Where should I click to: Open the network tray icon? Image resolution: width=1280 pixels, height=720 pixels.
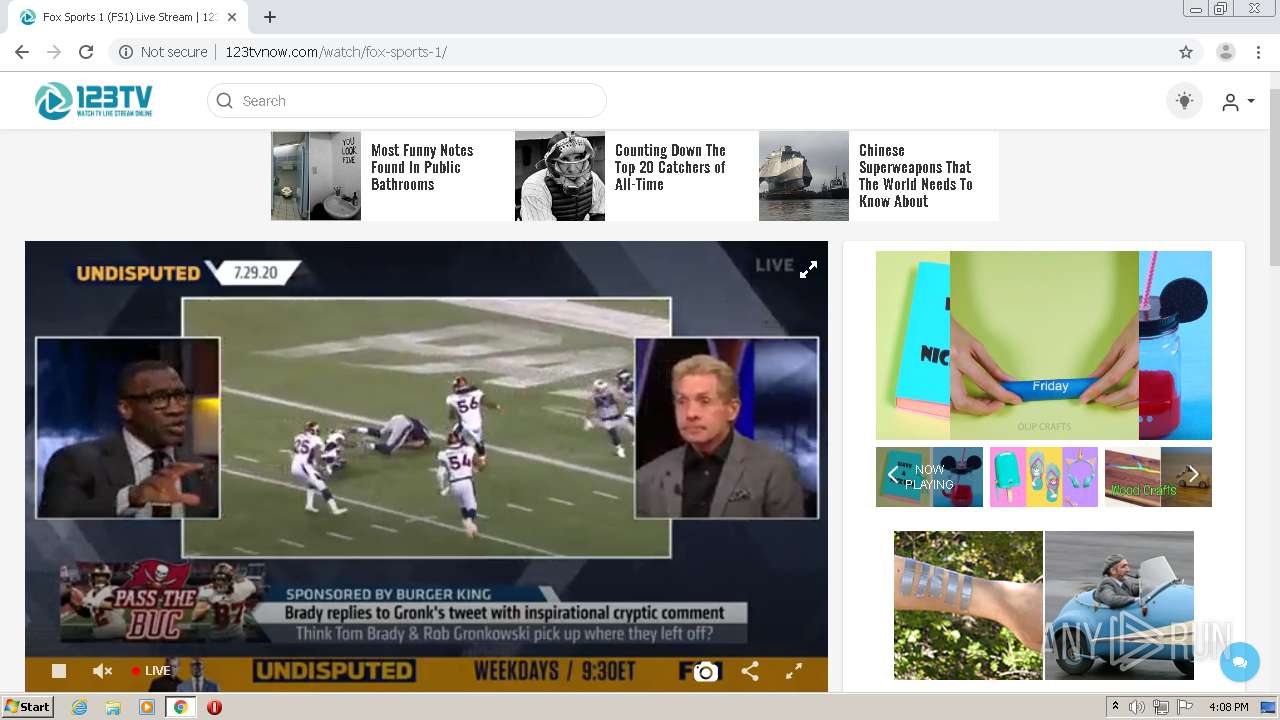[x=1161, y=707]
